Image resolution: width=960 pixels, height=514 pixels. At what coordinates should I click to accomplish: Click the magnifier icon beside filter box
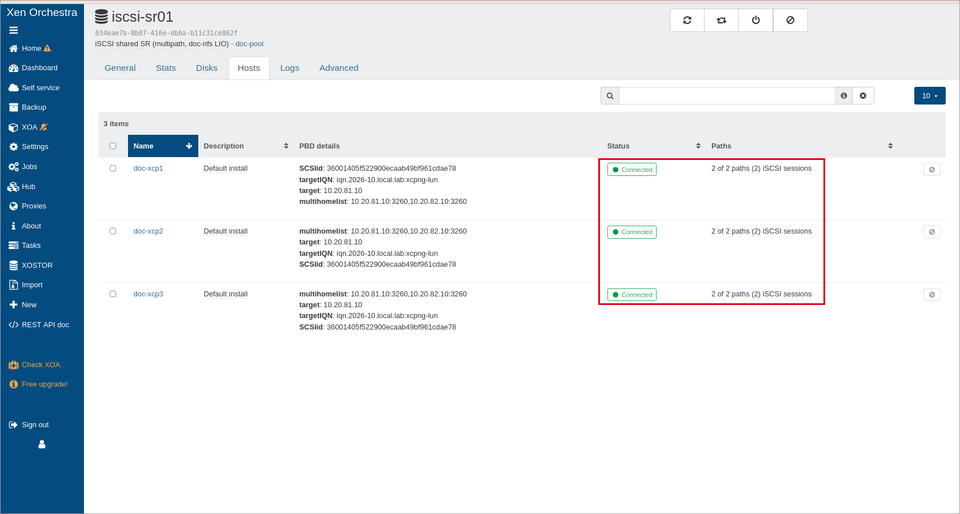610,96
